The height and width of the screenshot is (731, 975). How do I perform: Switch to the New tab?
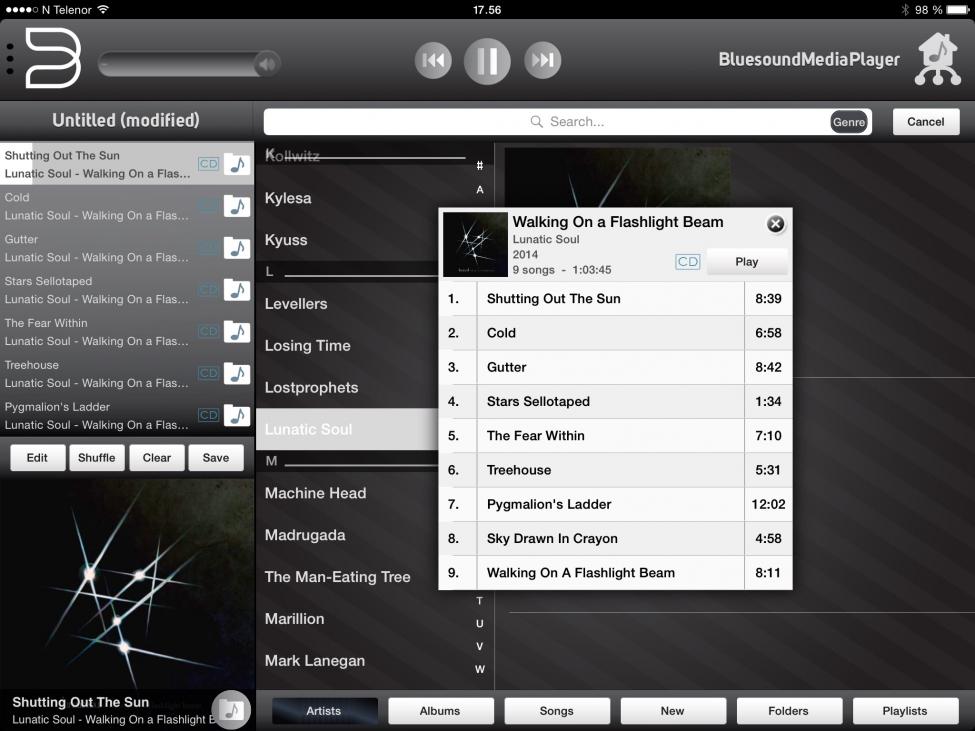click(673, 710)
